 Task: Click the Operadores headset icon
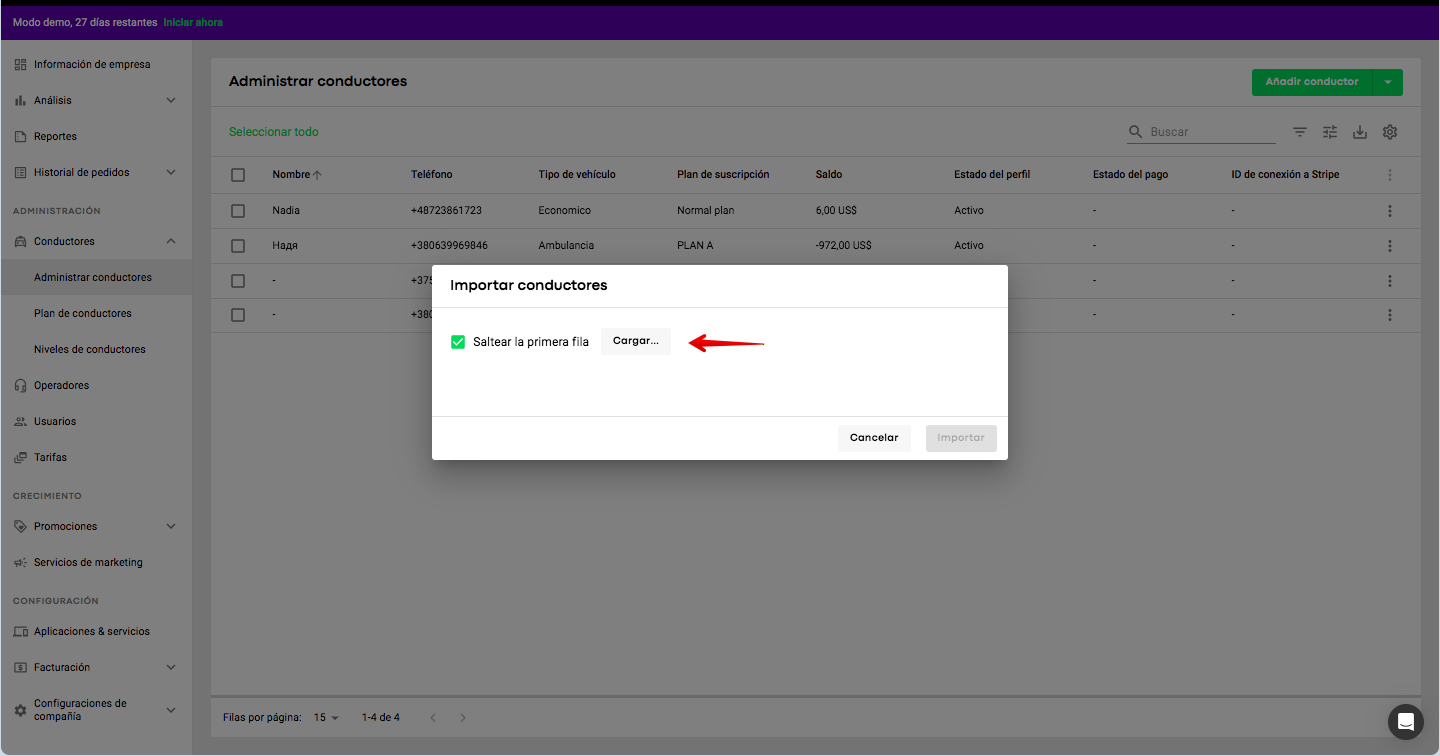(21, 385)
